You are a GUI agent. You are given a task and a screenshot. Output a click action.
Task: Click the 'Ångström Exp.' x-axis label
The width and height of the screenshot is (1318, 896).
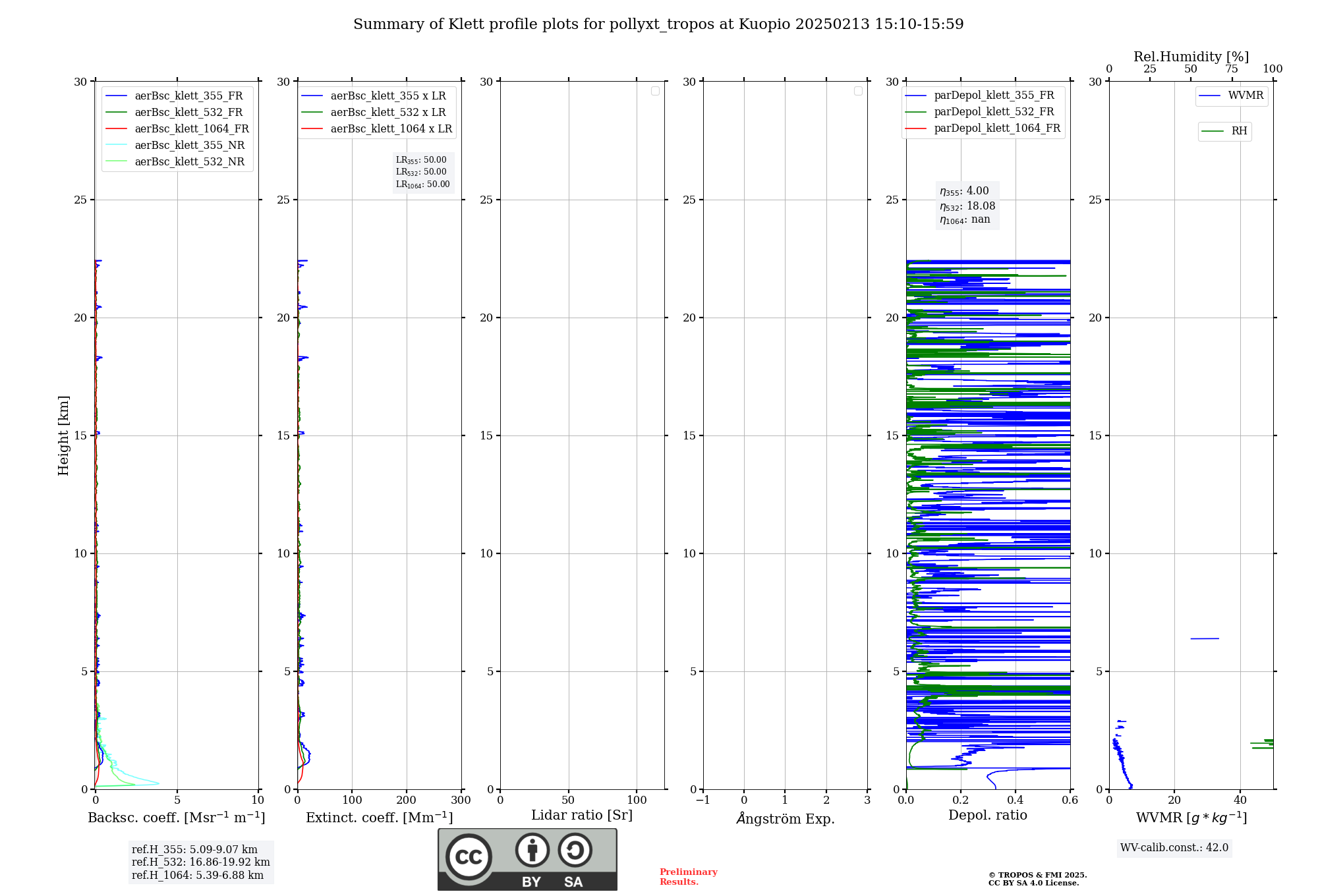tap(786, 818)
